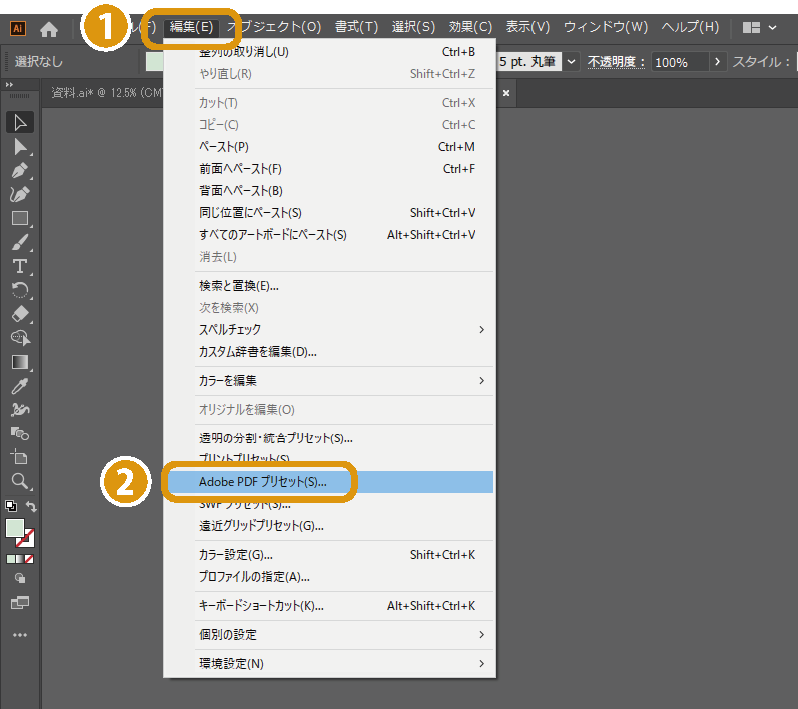
Task: Select the Pen tool
Action: point(20,171)
